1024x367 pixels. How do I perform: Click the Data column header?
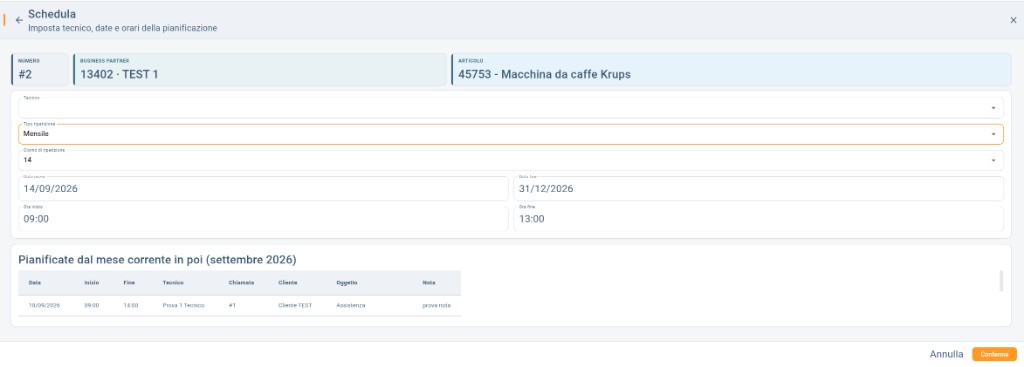(x=35, y=283)
